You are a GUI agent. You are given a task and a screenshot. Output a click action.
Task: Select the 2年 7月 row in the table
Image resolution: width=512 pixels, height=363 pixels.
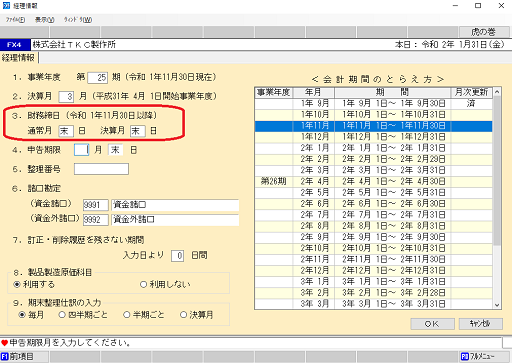click(374, 215)
